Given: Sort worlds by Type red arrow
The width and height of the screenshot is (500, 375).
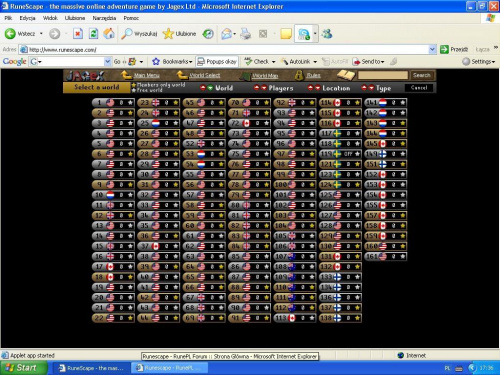Looking at the screenshot, I should click(x=364, y=88).
